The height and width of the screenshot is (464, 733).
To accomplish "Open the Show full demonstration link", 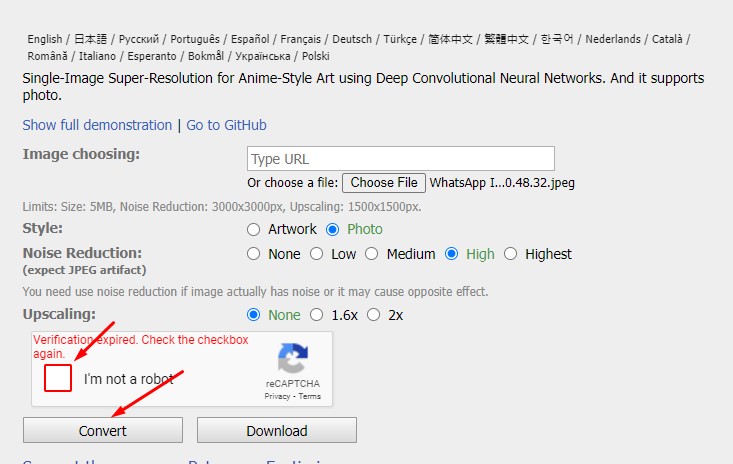I will [97, 125].
